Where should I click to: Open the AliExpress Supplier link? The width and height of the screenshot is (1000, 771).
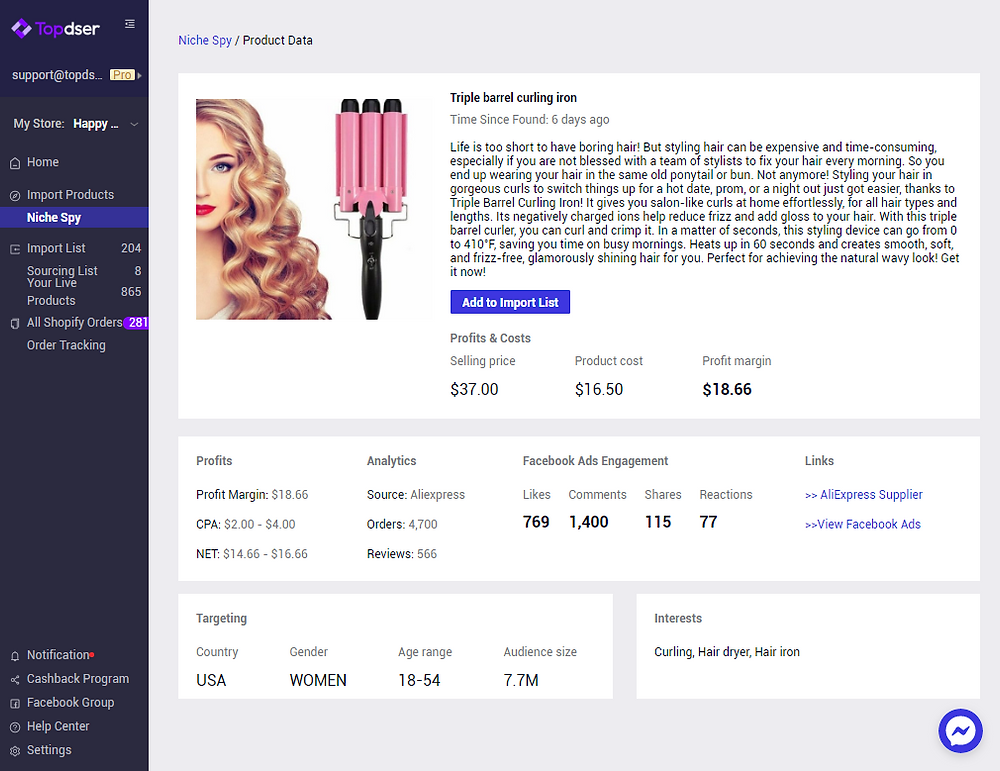pos(864,494)
